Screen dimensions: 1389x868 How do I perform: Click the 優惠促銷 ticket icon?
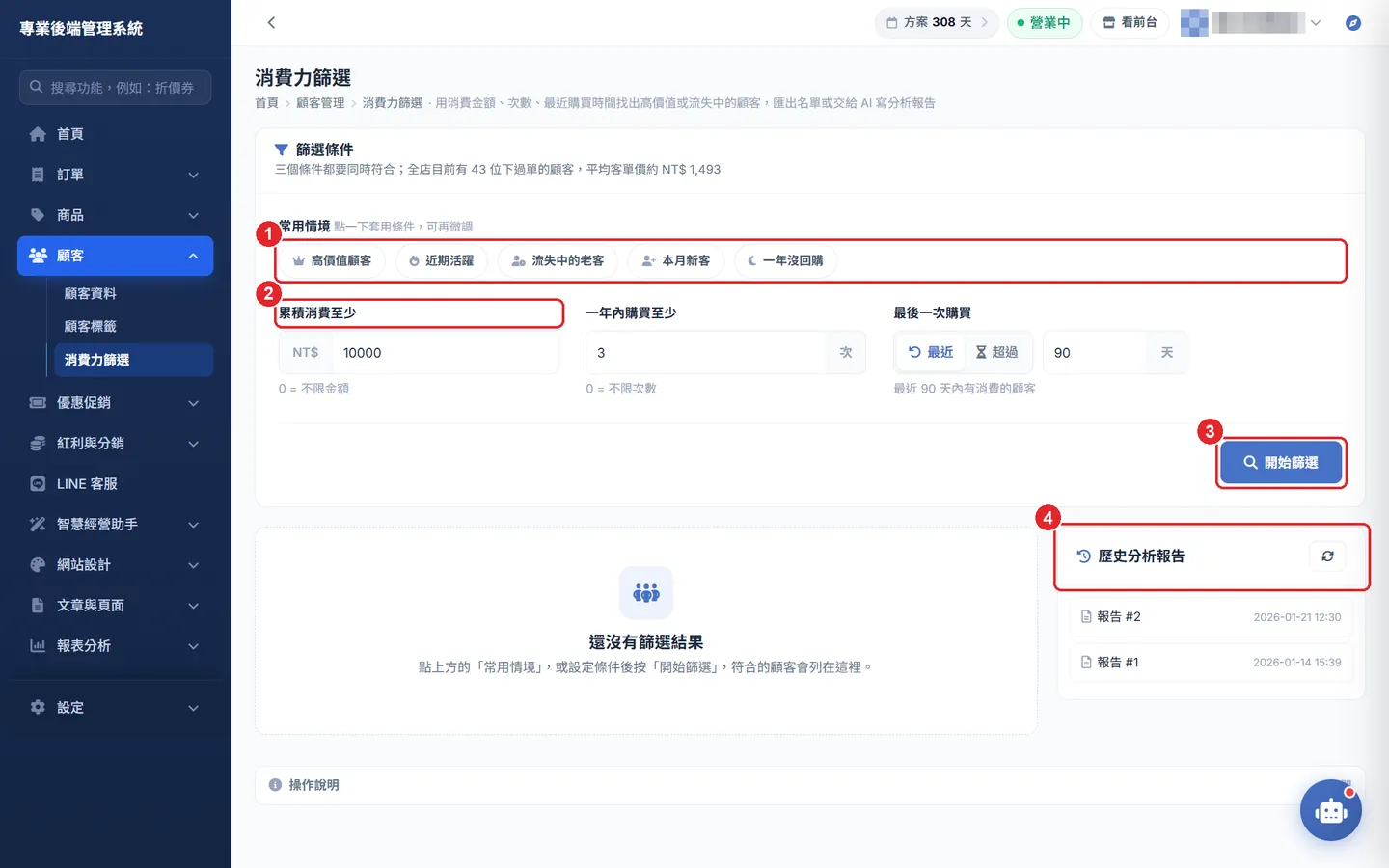pyautogui.click(x=38, y=402)
